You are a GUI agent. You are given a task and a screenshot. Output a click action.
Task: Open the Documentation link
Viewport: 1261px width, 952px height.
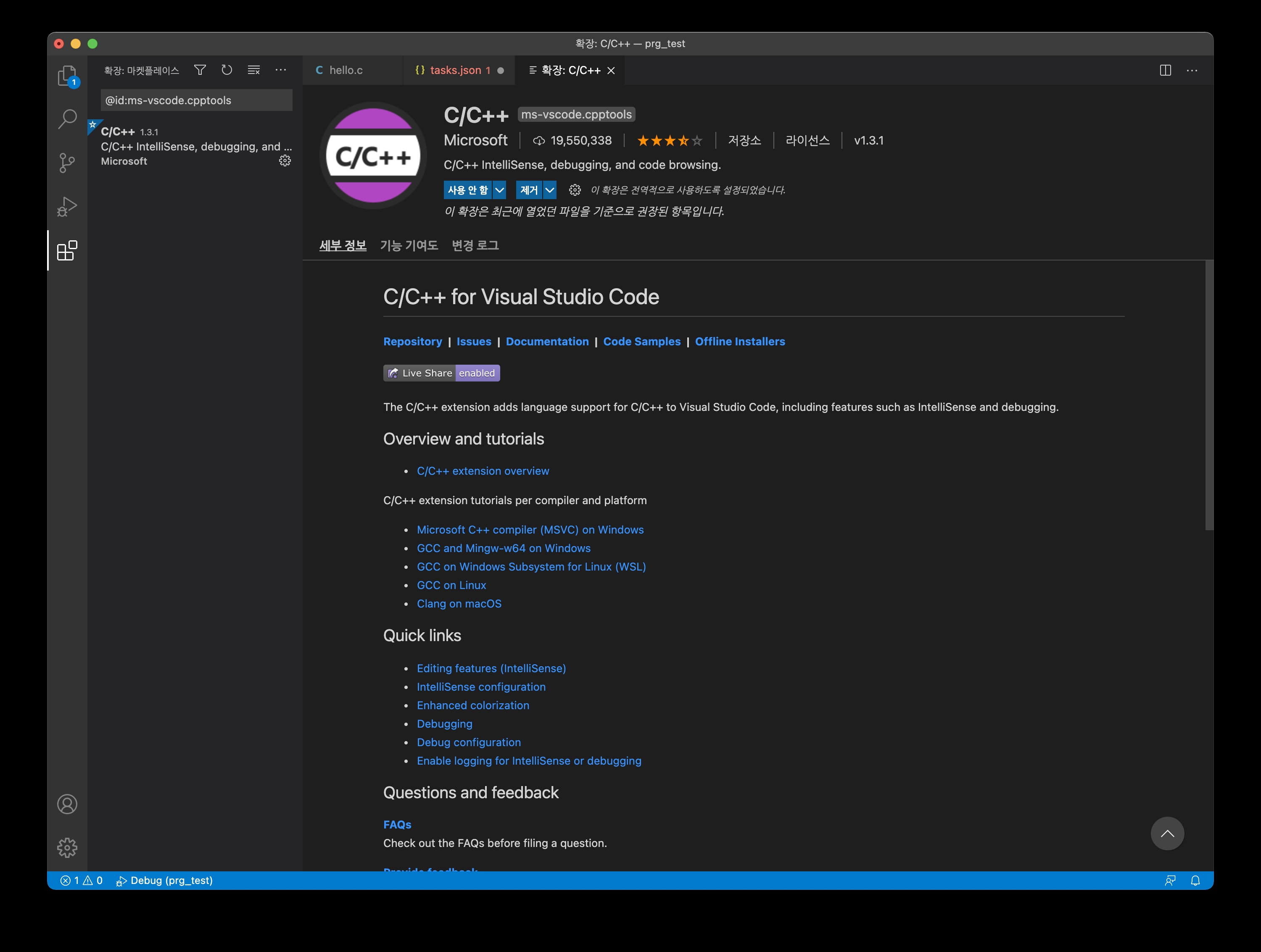547,341
